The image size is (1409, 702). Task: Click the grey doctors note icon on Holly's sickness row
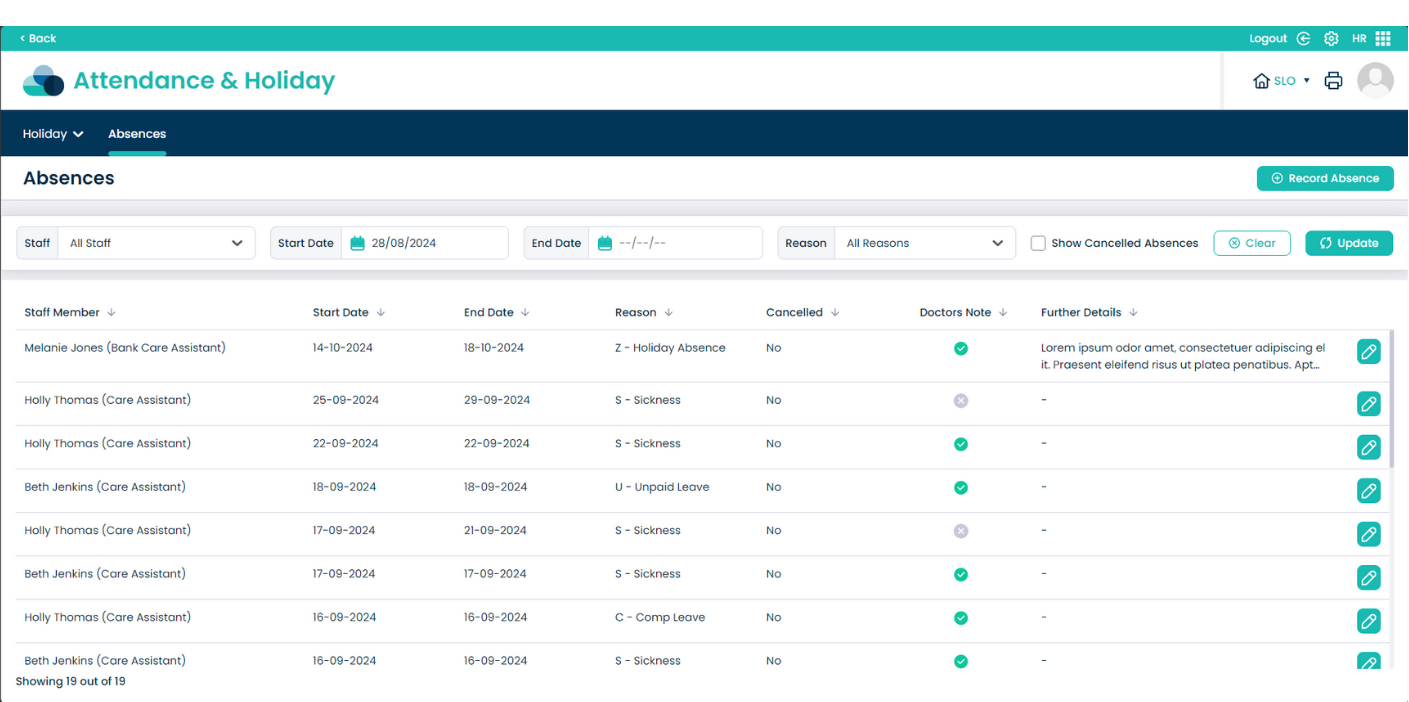point(961,400)
